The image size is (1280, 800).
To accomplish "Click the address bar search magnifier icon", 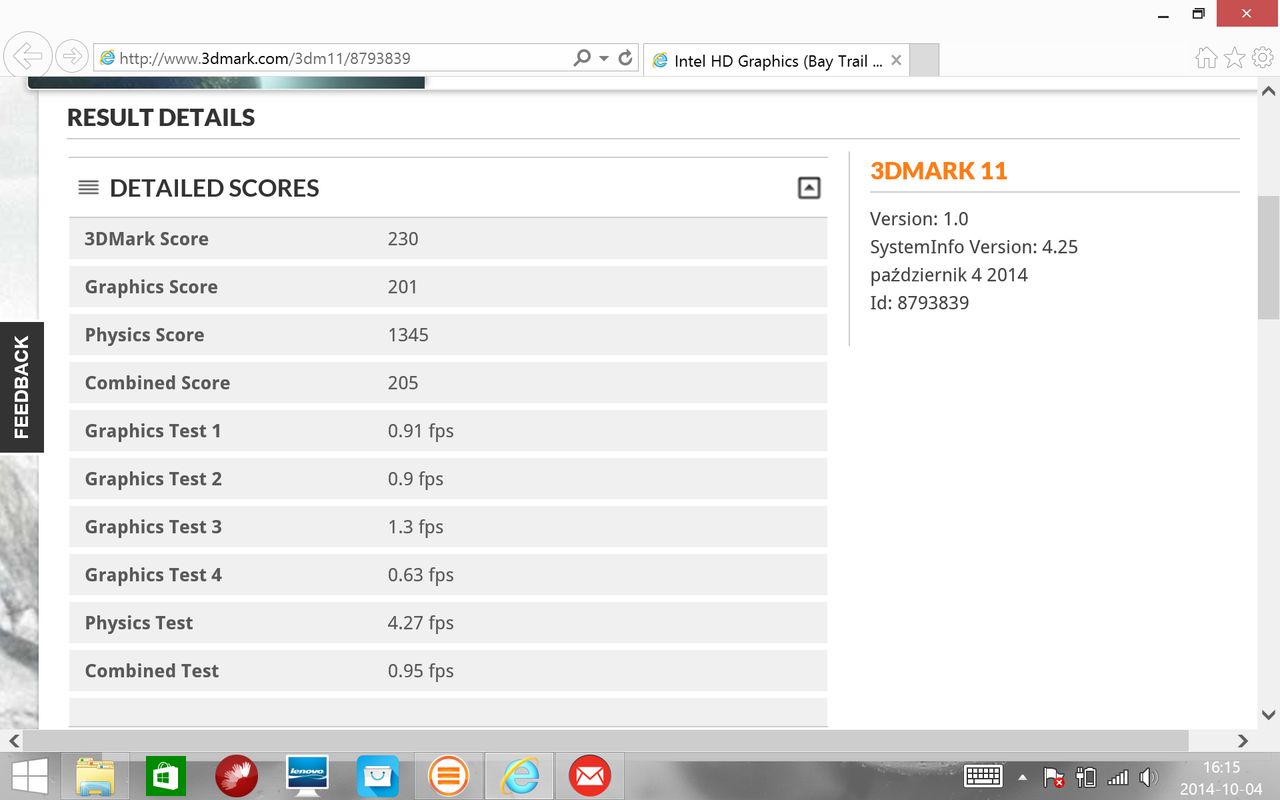I will pos(582,58).
